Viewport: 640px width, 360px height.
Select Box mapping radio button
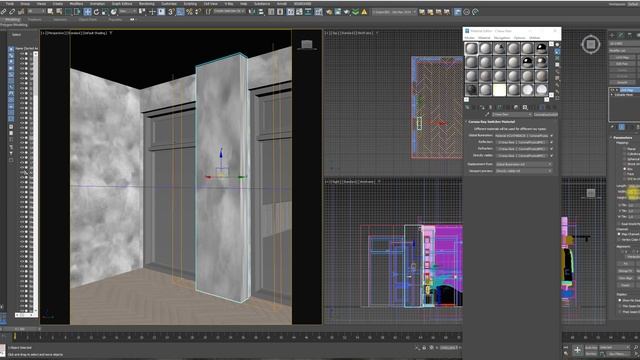pos(624,169)
